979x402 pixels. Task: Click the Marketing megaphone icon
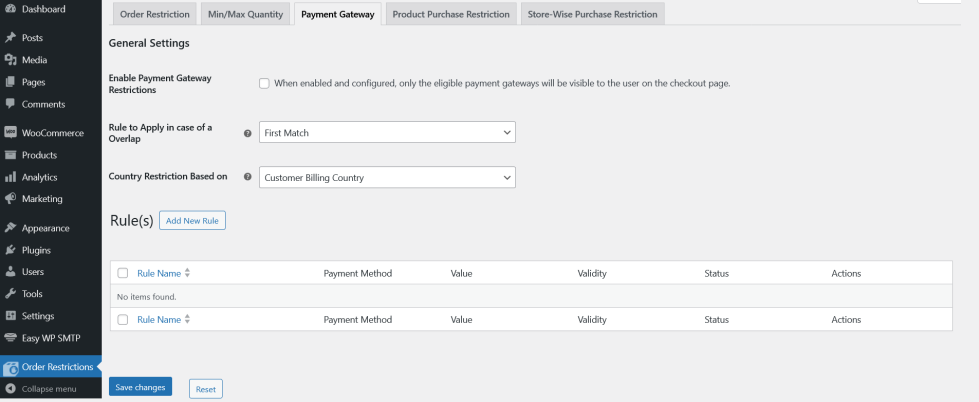(x=10, y=198)
